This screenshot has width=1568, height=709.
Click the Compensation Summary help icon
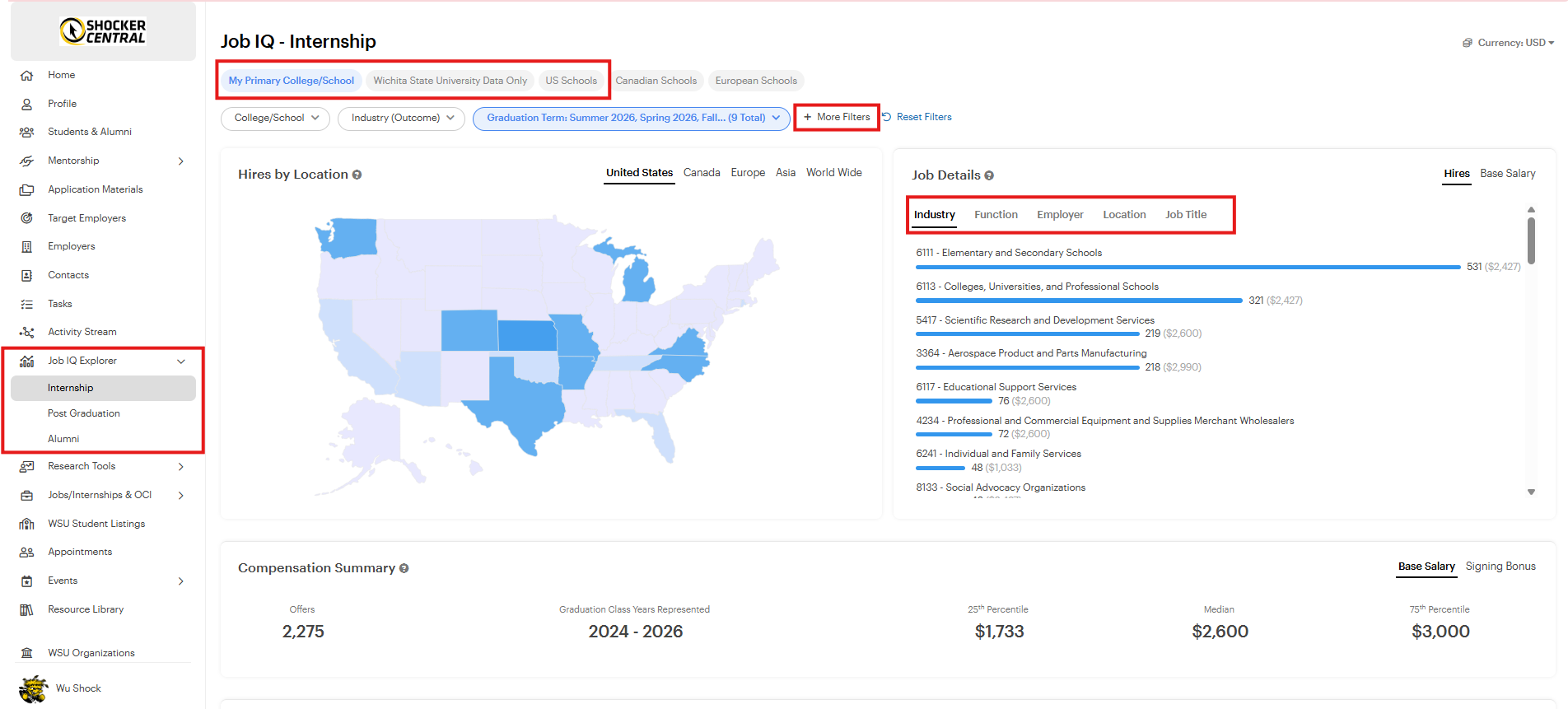click(404, 568)
